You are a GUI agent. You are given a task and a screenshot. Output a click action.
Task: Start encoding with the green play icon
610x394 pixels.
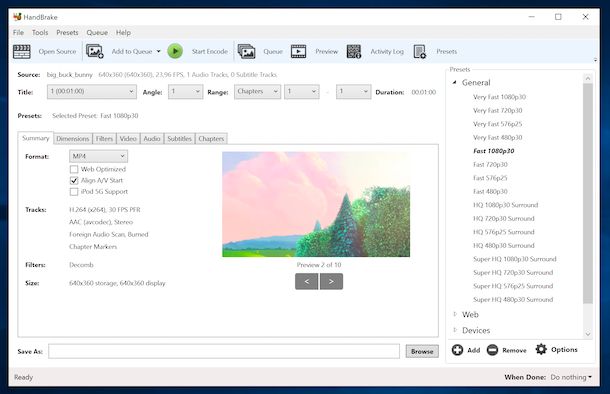click(x=175, y=51)
